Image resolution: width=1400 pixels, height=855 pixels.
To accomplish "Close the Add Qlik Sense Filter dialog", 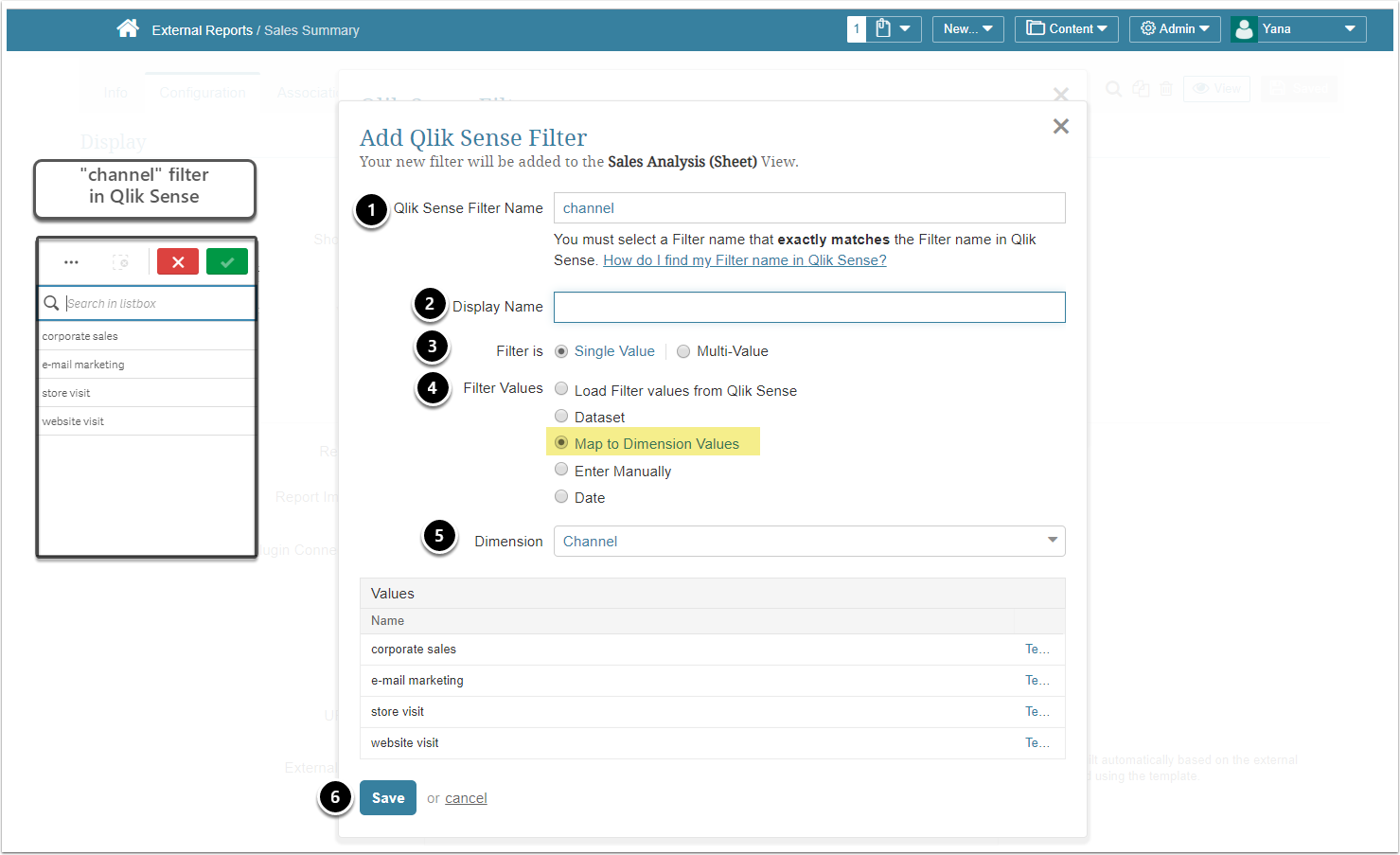I will point(1060,127).
